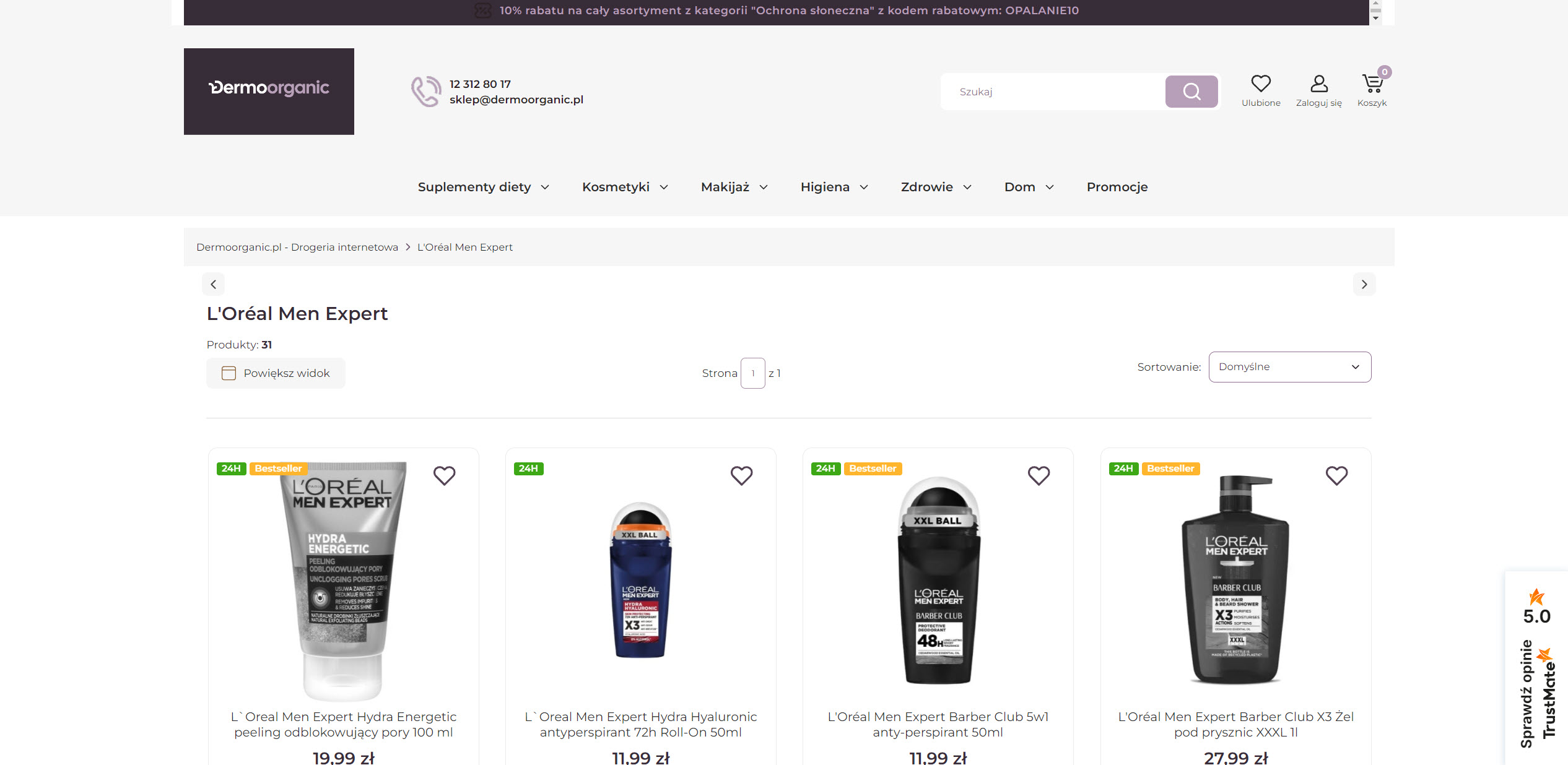Click the TrustMate star rating icon
Image resolution: width=1568 pixels, height=765 pixels.
pyautogui.click(x=1536, y=597)
